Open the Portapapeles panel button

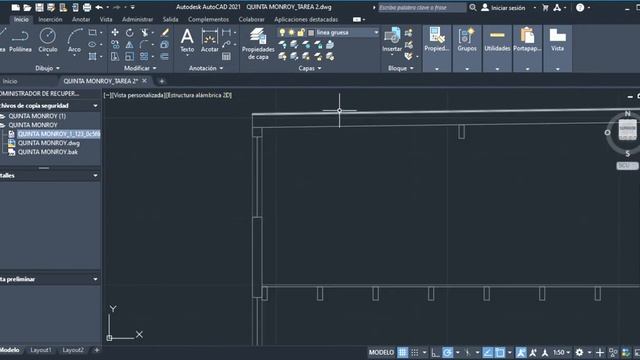pos(527,48)
